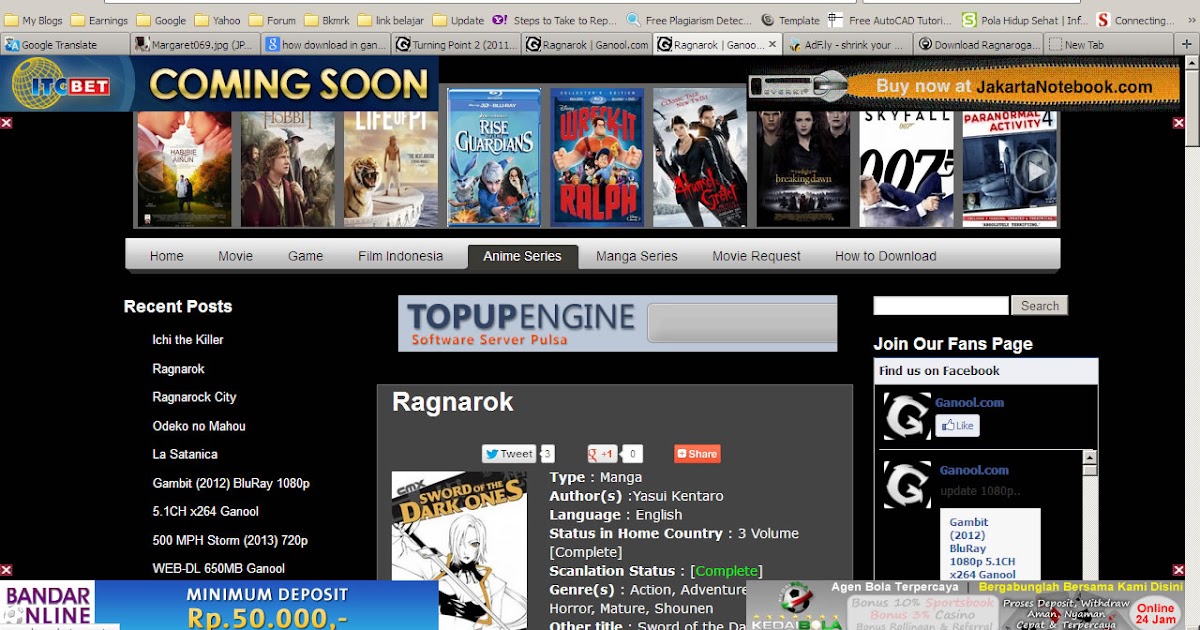Open the Forum bookmark folder
Screen dimensions: 1200x630
(272, 20)
